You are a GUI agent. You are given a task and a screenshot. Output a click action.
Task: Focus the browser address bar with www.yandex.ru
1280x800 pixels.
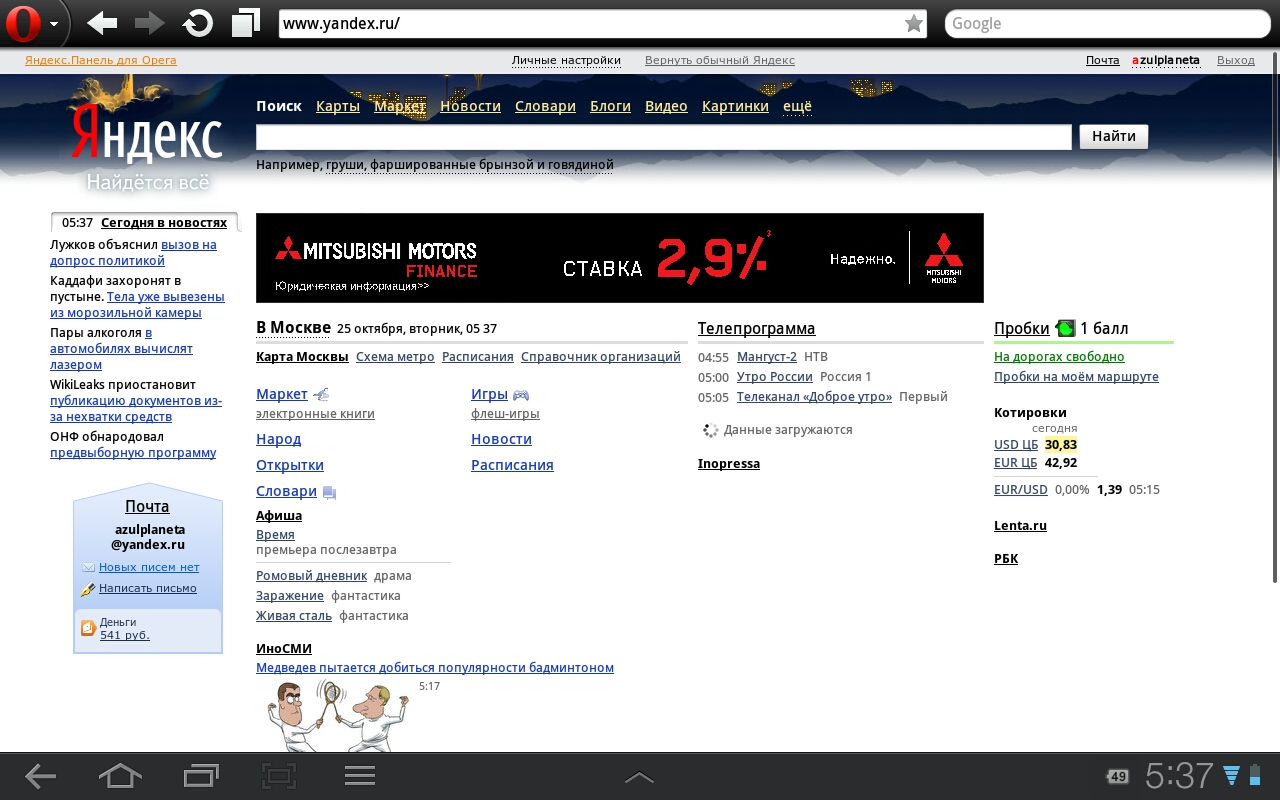point(603,24)
